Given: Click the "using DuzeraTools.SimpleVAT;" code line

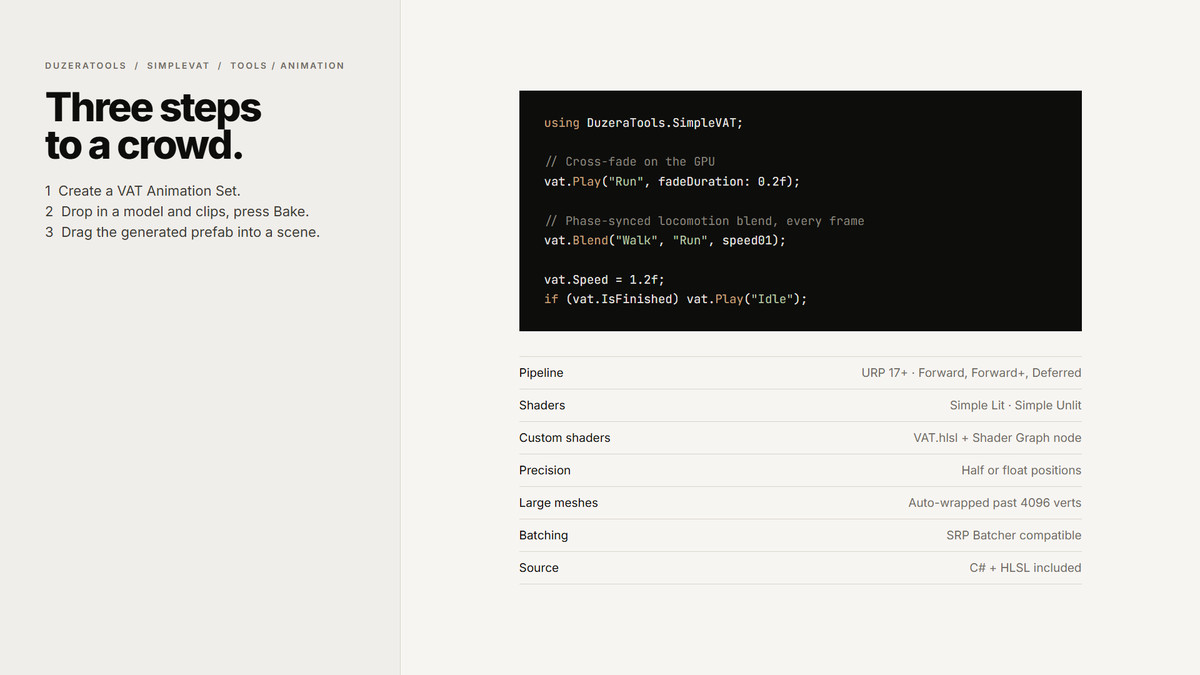Looking at the screenshot, I should 644,123.
